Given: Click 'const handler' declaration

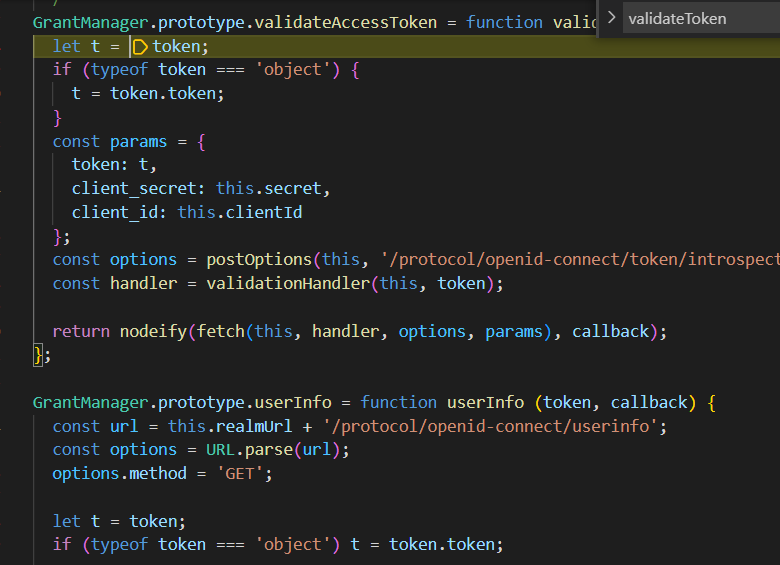Looking at the screenshot, I should point(115,283).
